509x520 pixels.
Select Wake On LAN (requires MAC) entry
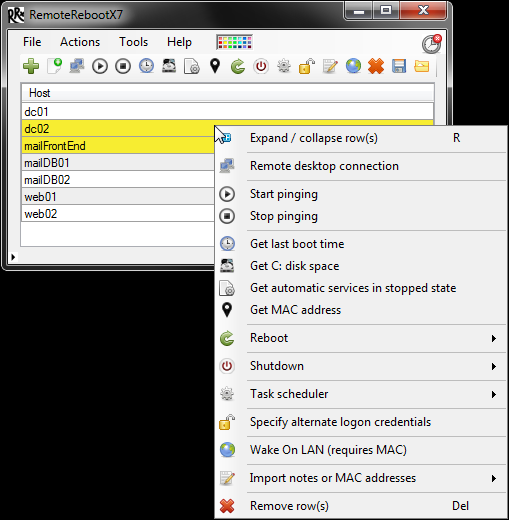pos(328,450)
